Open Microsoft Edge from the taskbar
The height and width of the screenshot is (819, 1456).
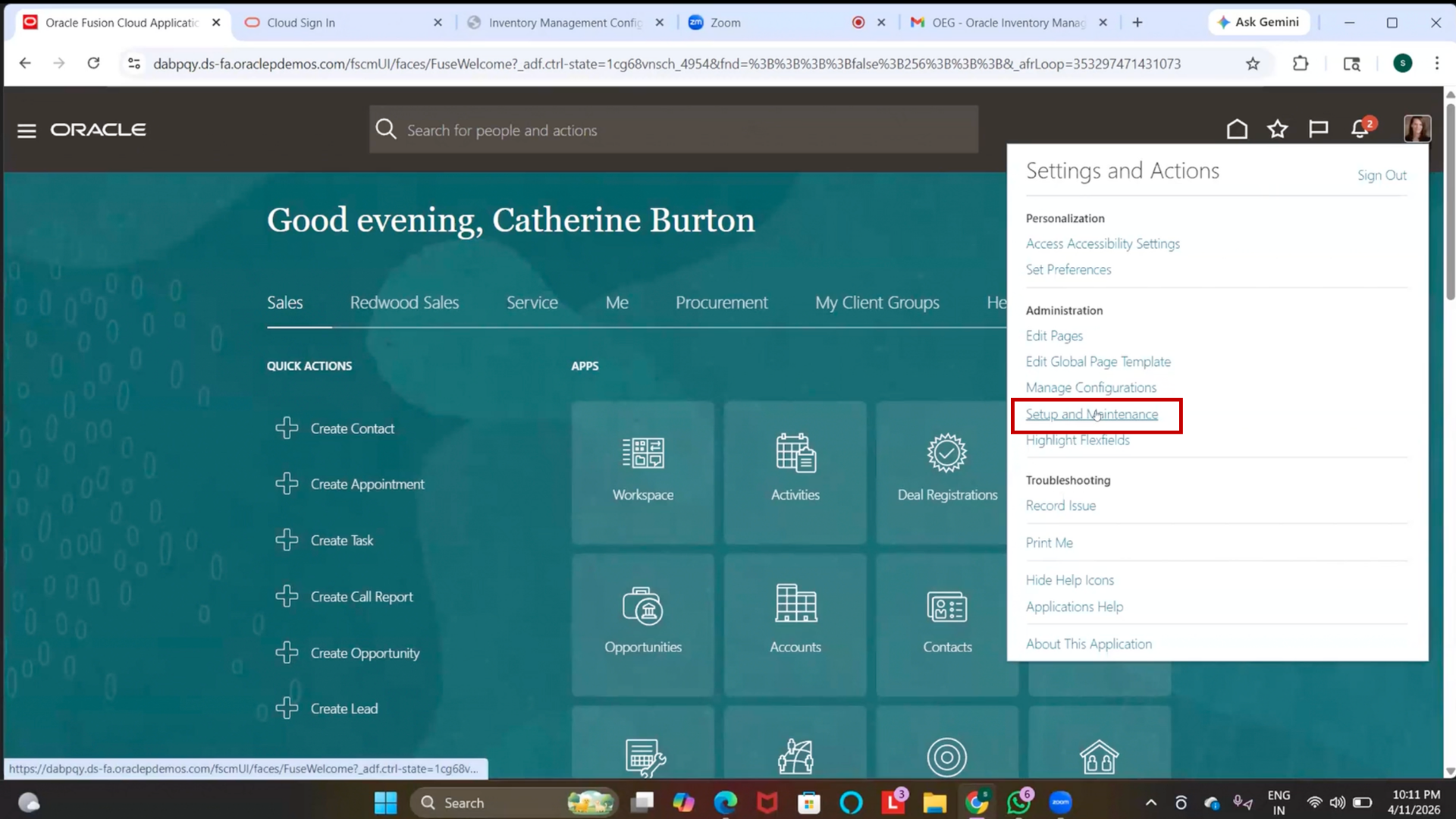click(725, 802)
